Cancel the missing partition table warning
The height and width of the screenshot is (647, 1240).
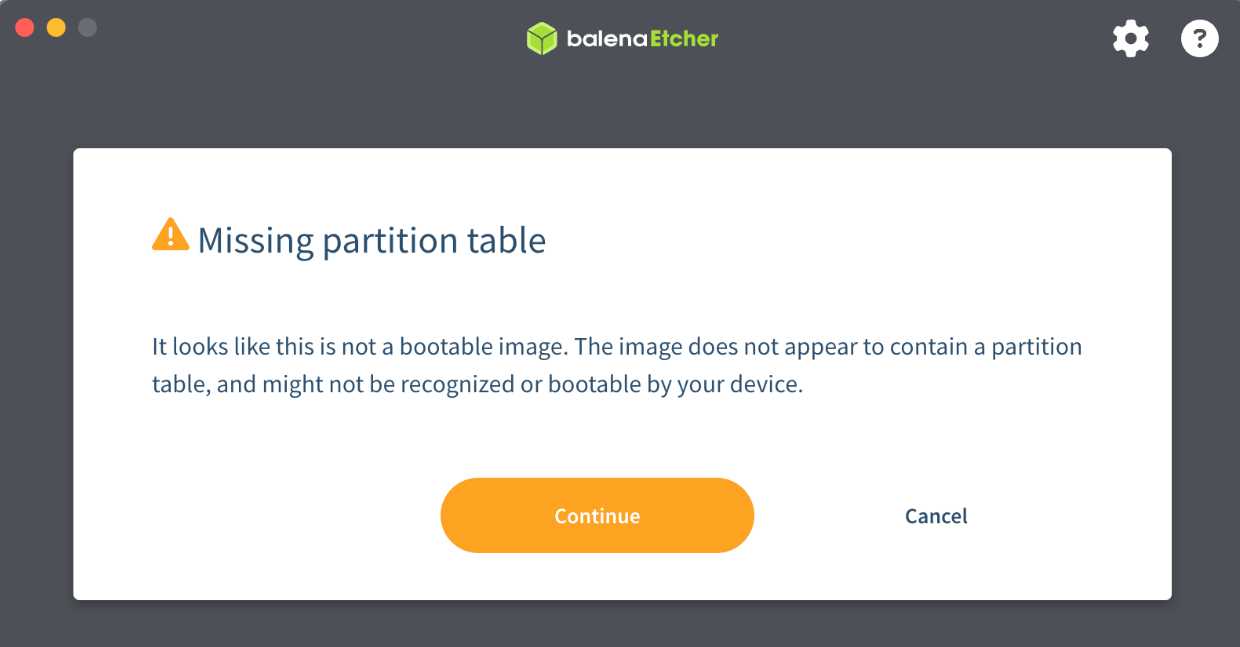[935, 516]
